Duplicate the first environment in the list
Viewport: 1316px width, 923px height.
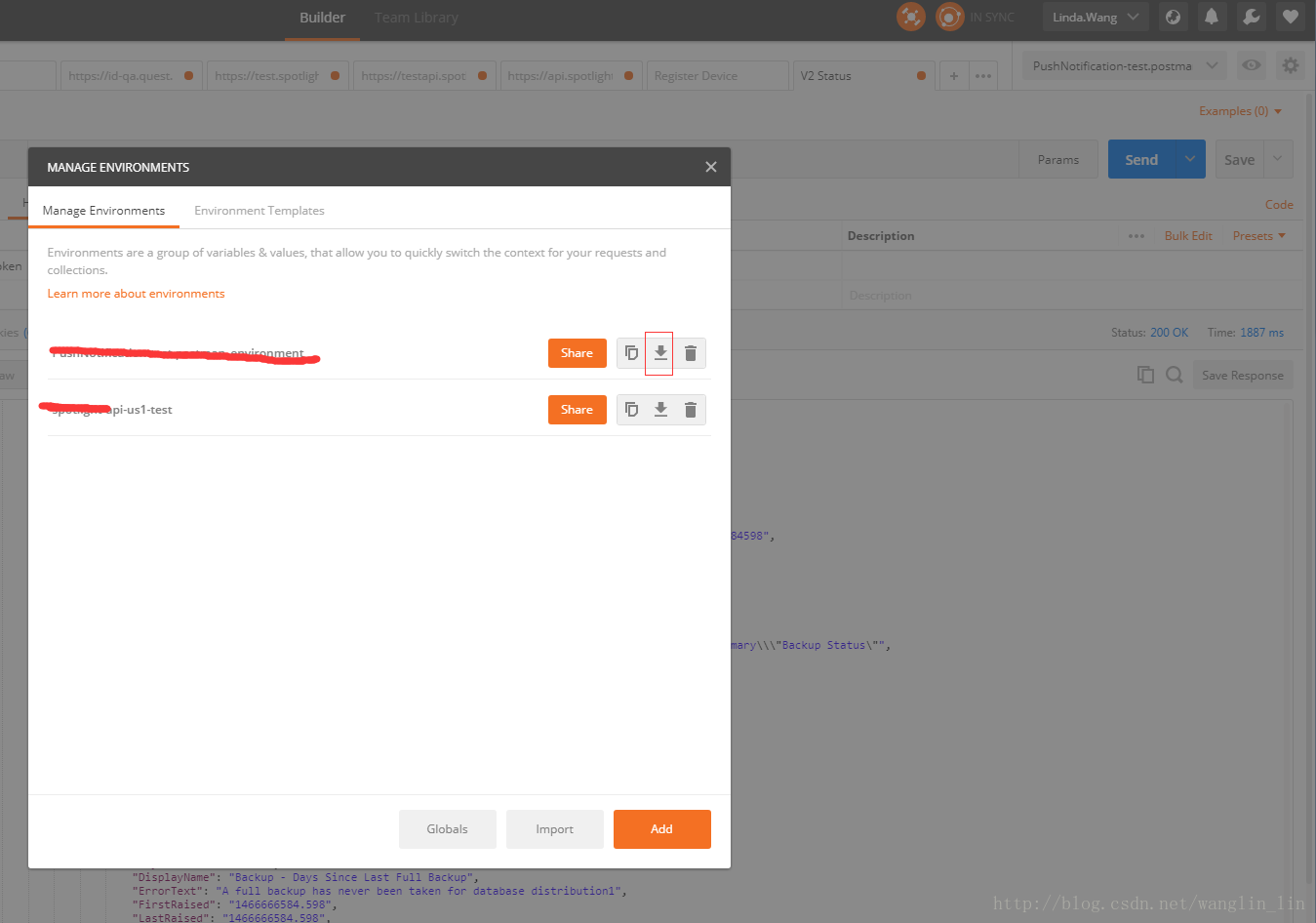(631, 353)
